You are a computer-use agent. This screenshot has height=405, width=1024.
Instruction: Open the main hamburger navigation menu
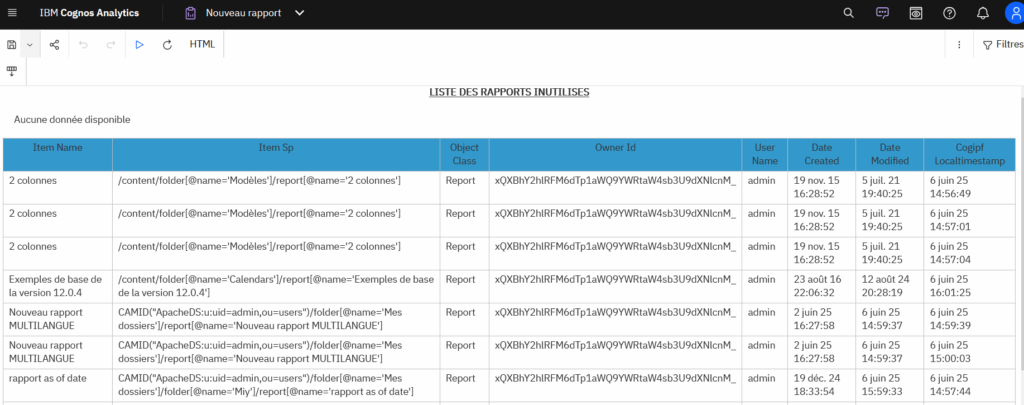[12, 13]
